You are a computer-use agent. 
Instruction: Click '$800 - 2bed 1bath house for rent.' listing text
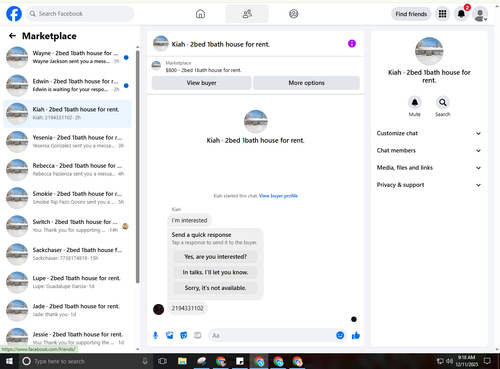click(x=203, y=70)
